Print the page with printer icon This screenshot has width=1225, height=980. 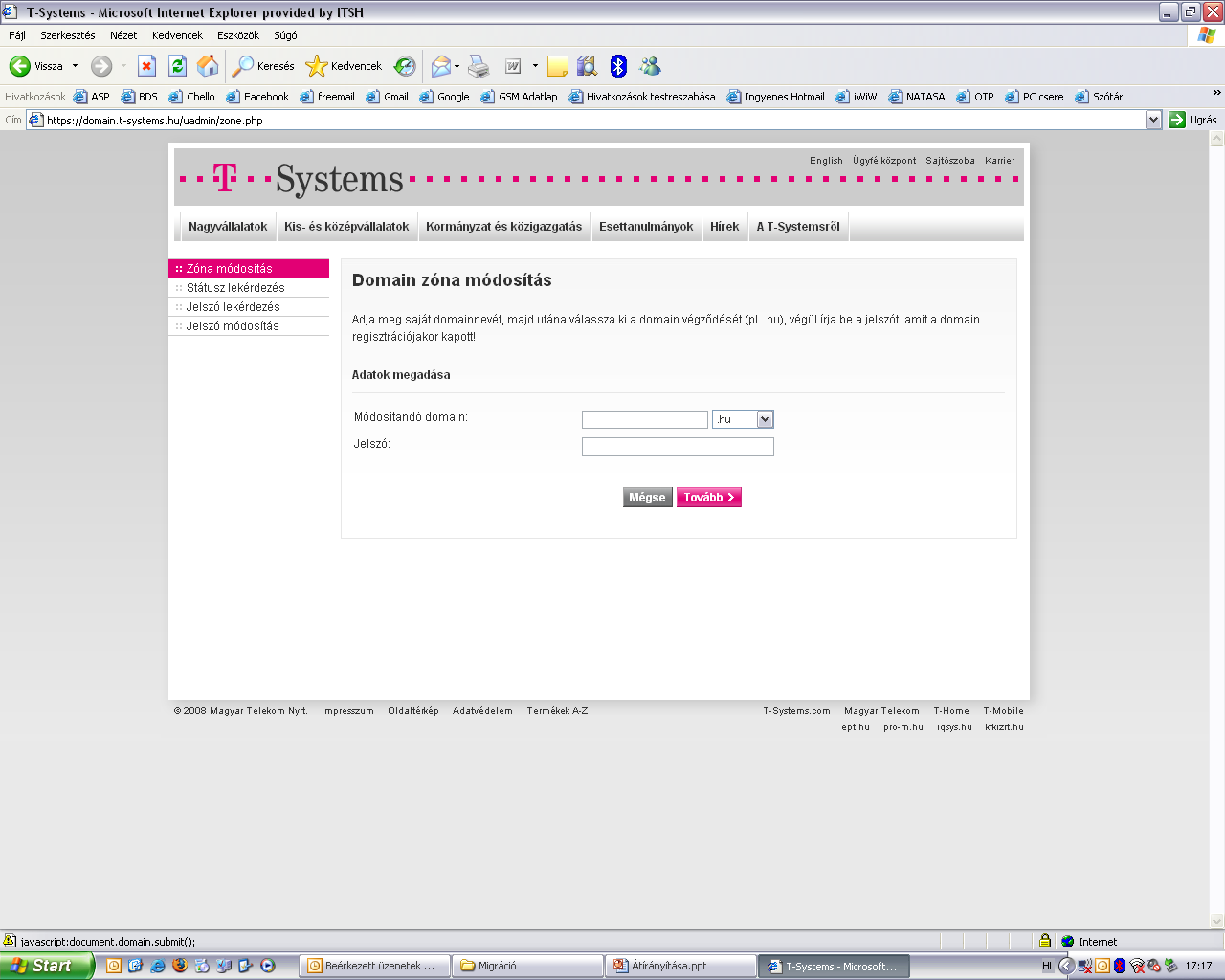[x=479, y=66]
